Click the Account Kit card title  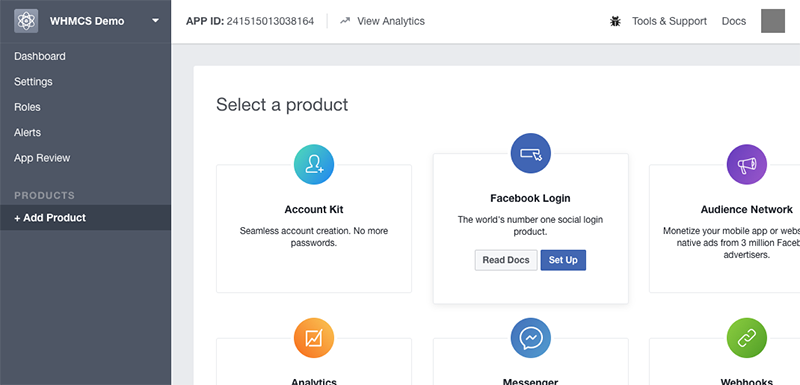click(314, 210)
